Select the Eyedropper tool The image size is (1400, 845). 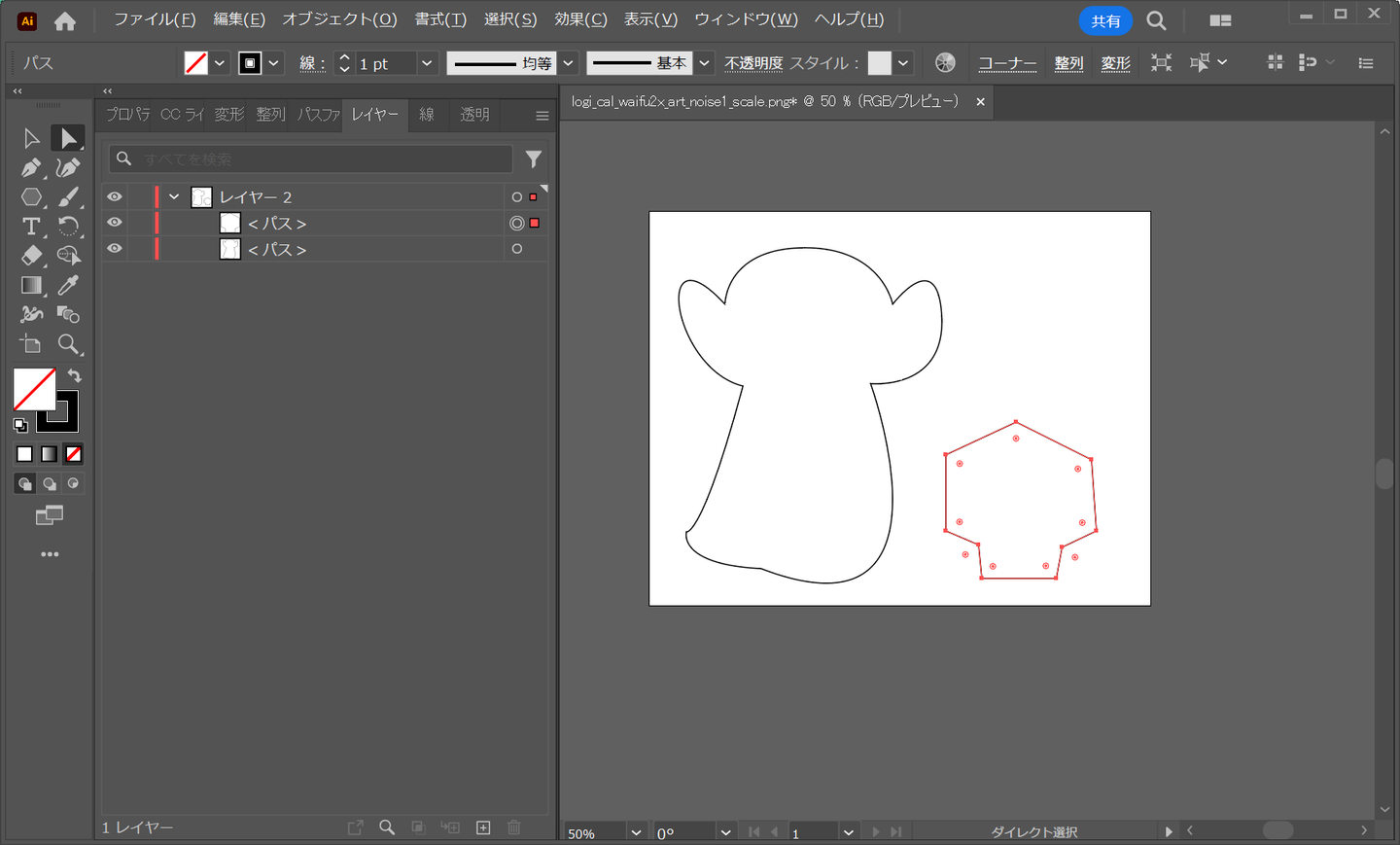tap(68, 285)
